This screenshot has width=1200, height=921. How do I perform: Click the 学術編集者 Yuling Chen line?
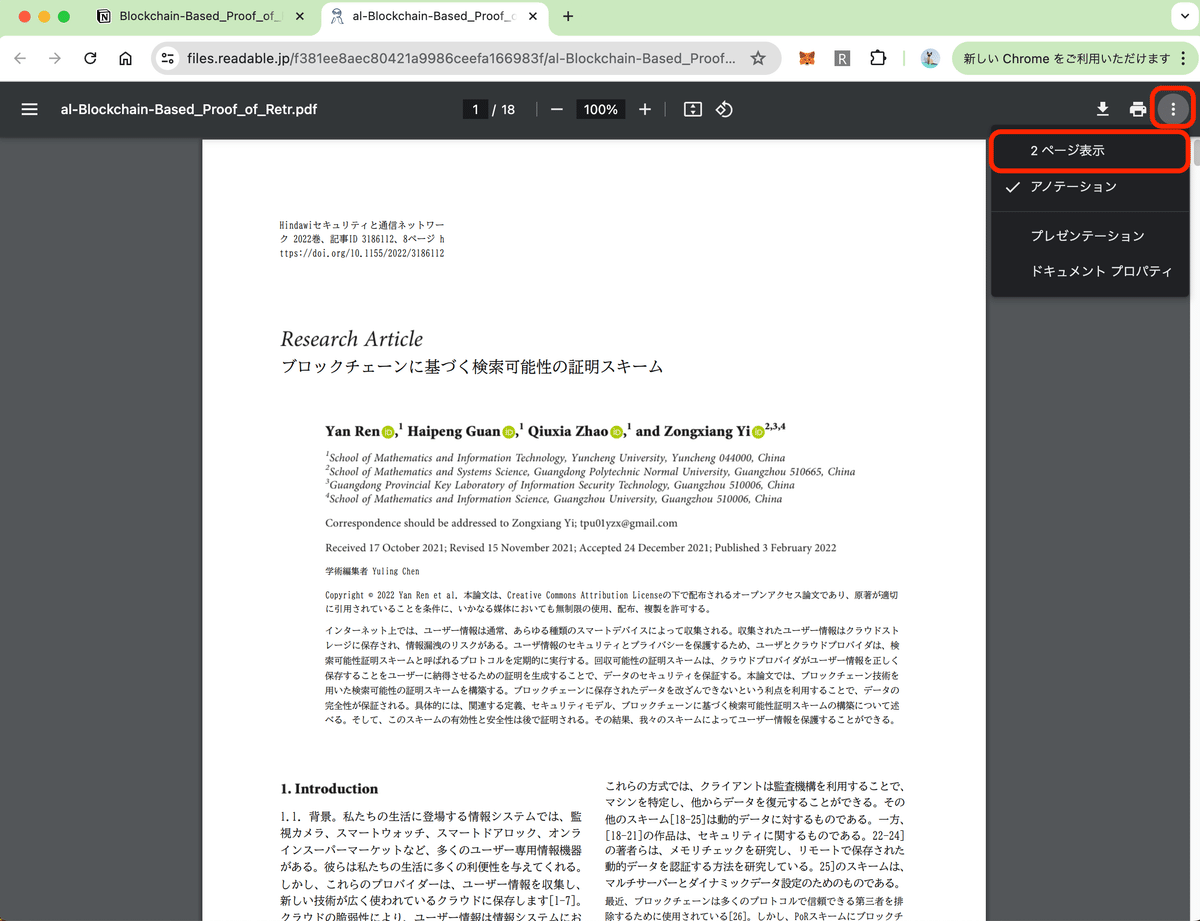click(372, 571)
